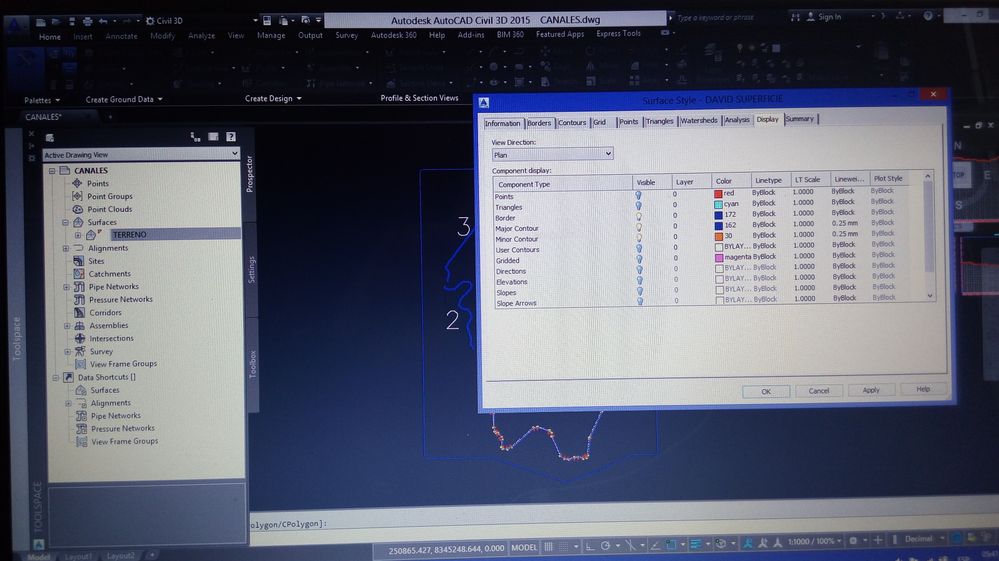Click the Data Shortcuts arrow icon

point(68,377)
